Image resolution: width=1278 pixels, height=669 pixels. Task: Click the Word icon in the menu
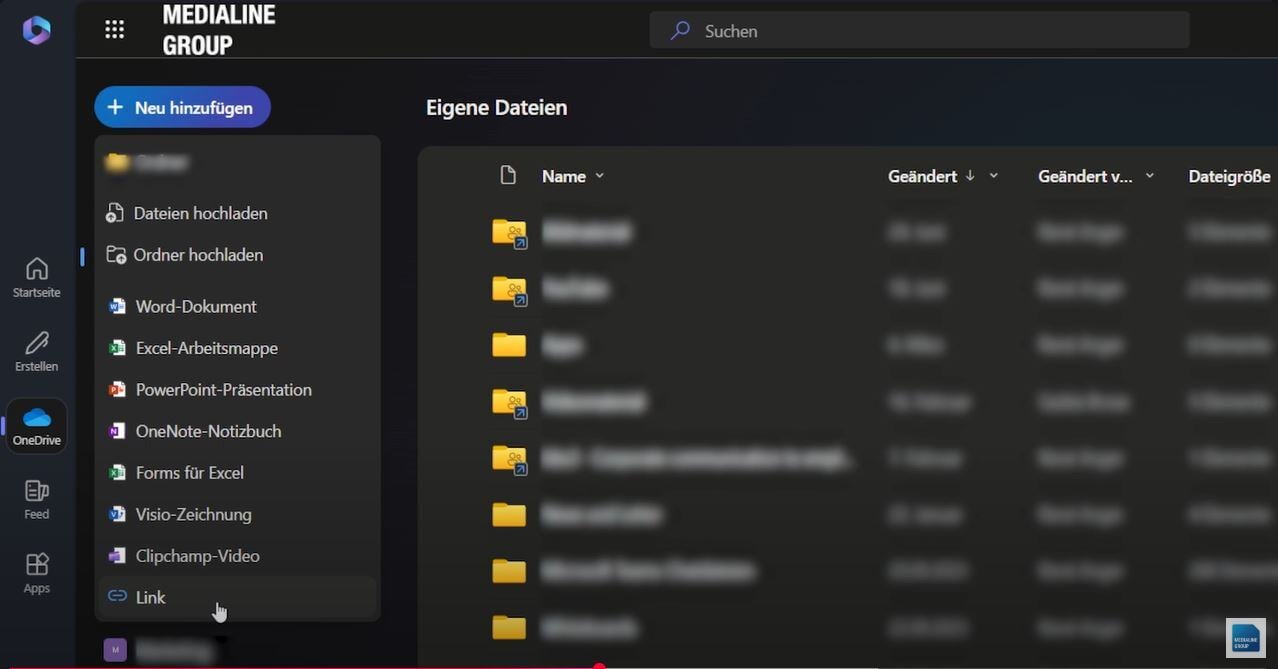[117, 306]
